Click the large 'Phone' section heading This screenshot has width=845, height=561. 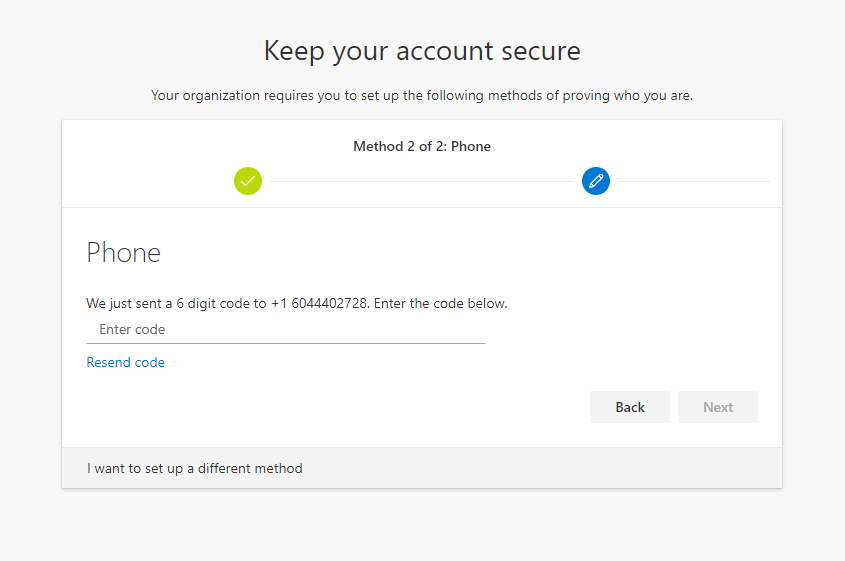tap(123, 253)
